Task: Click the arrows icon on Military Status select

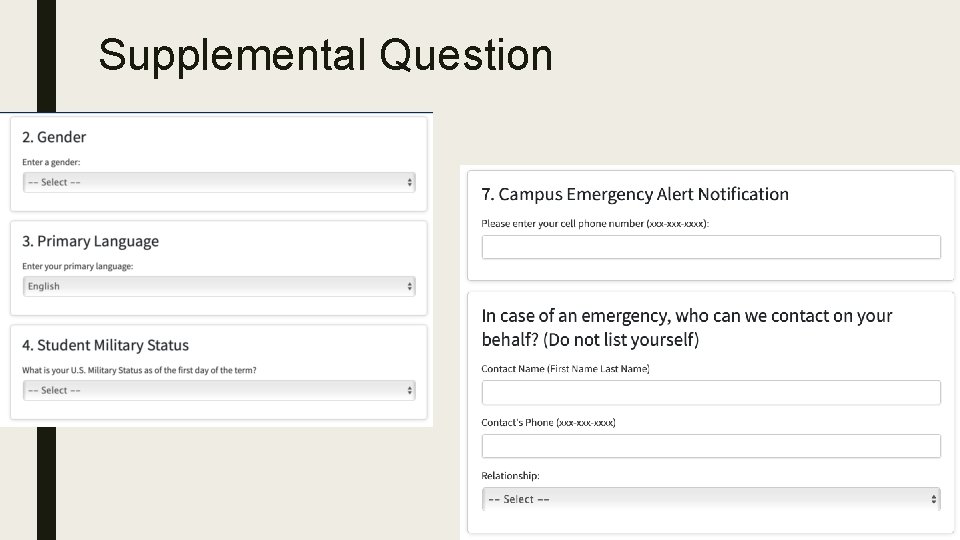Action: [409, 390]
